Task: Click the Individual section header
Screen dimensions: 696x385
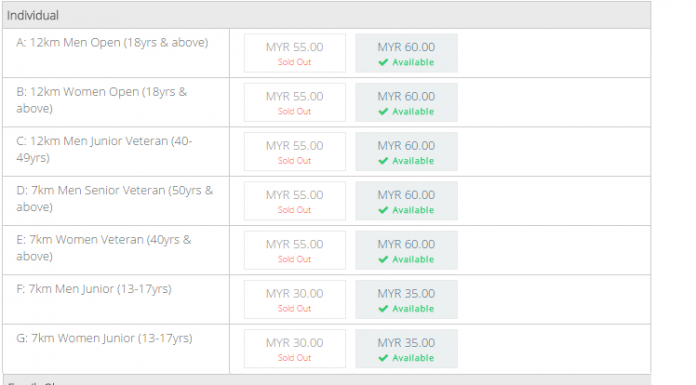Action: (x=327, y=16)
